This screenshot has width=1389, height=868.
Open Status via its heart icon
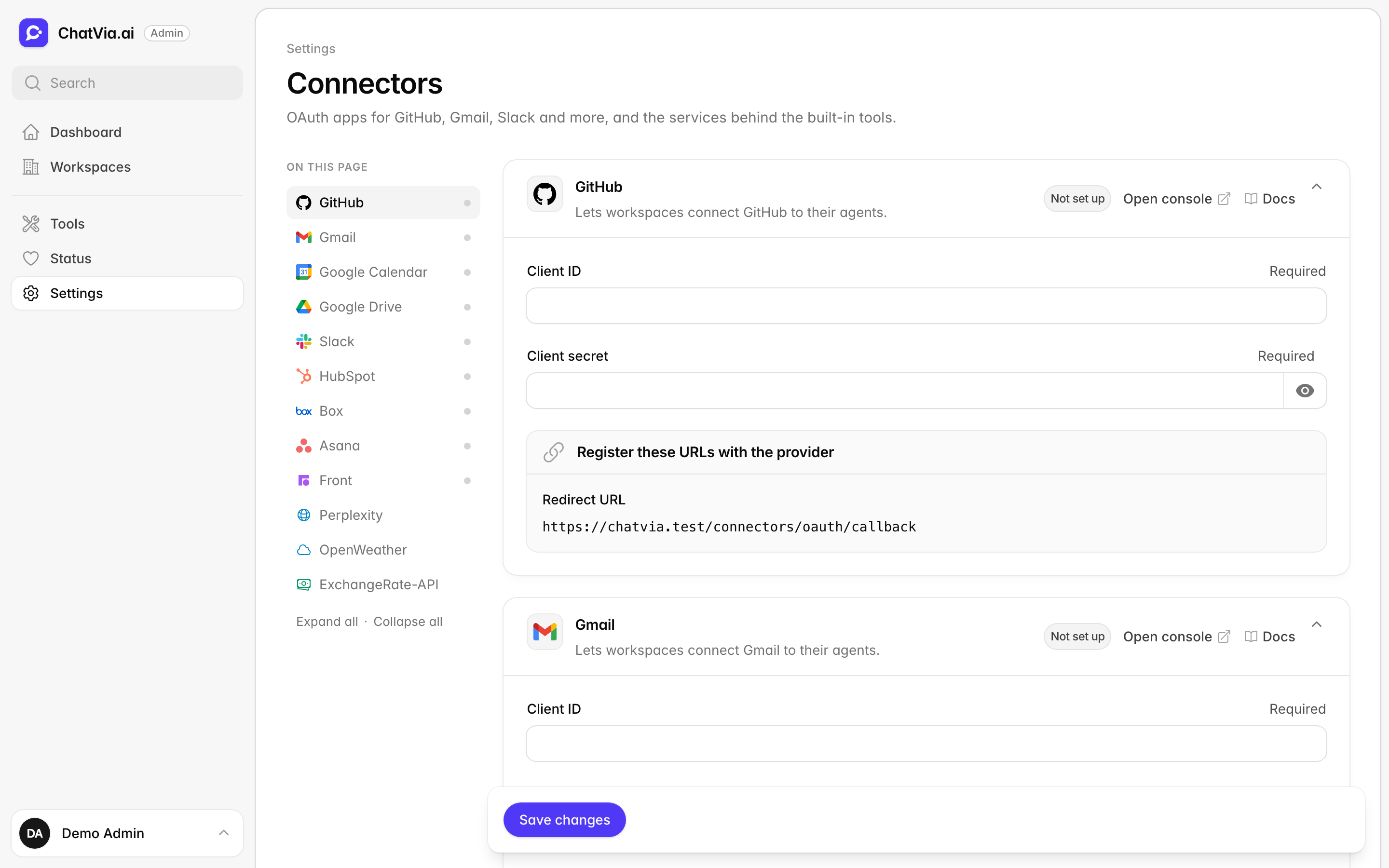point(31,258)
